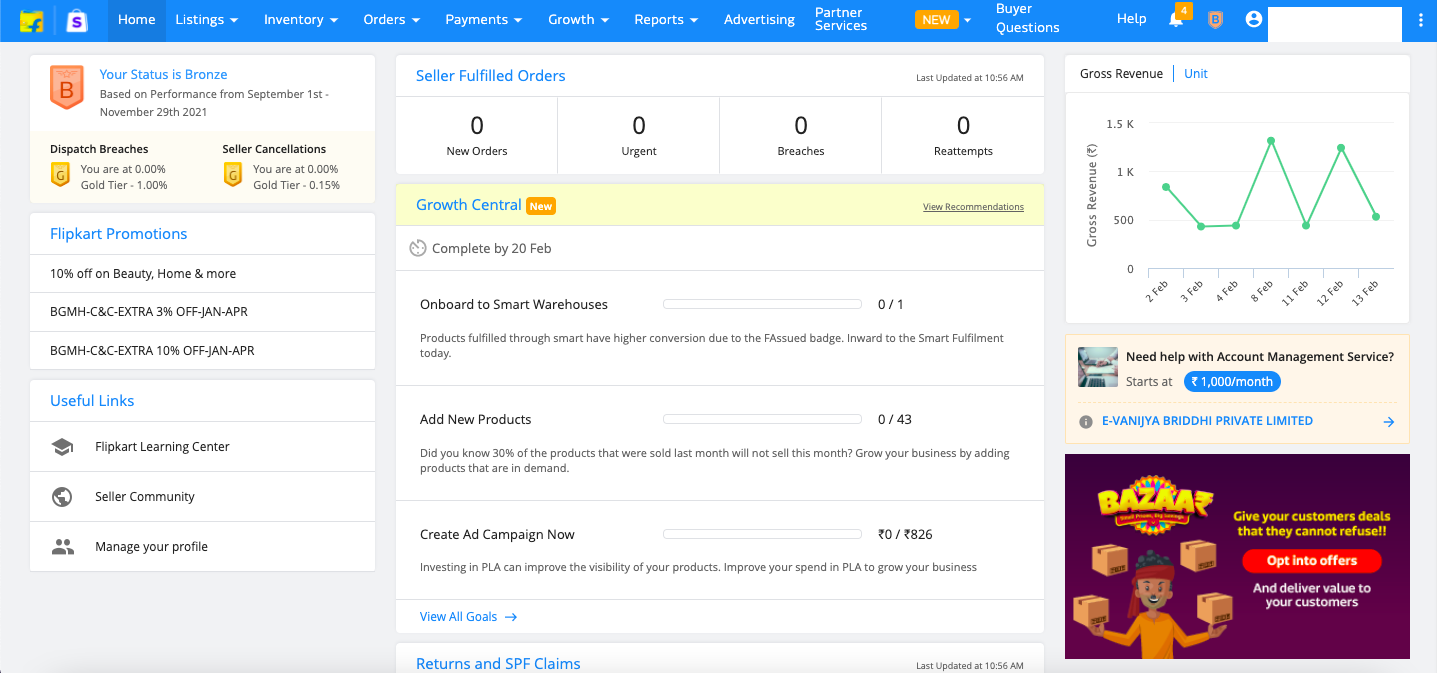Click the ₹1,000/month price pill
Image resolution: width=1437 pixels, height=673 pixels.
click(x=1232, y=382)
